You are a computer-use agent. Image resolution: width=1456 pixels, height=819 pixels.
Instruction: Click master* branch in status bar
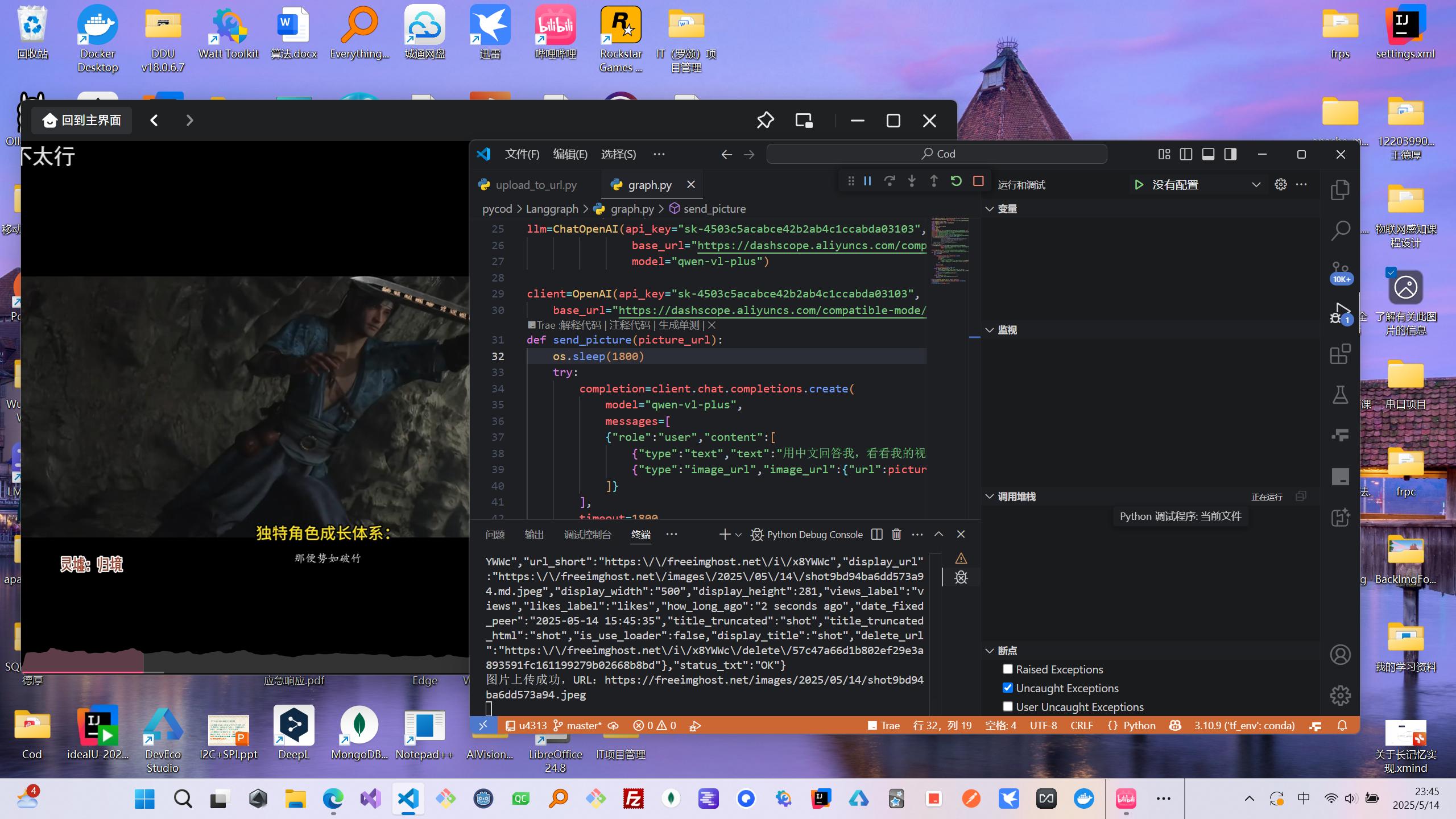578,726
